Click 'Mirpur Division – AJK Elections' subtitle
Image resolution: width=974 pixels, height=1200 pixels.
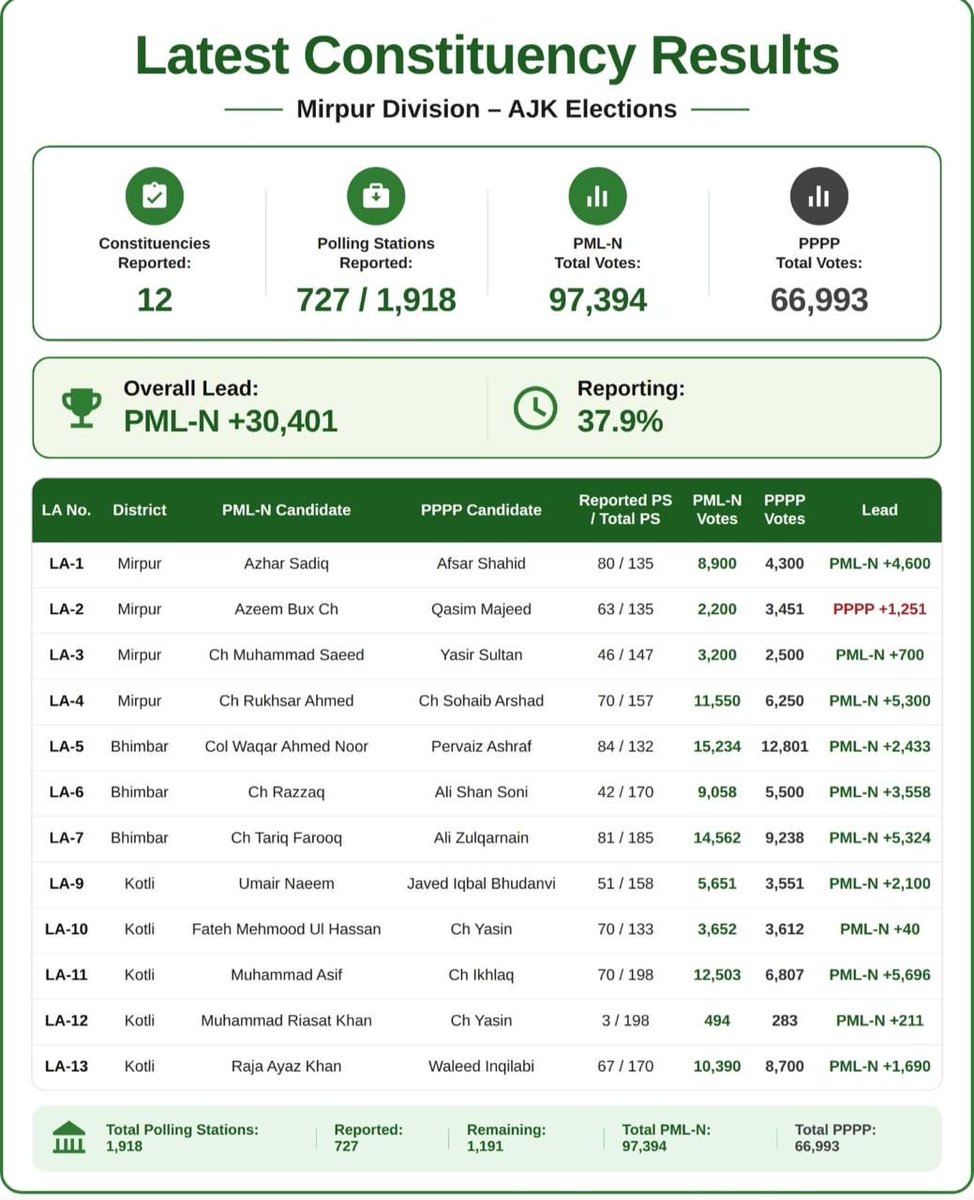(487, 109)
